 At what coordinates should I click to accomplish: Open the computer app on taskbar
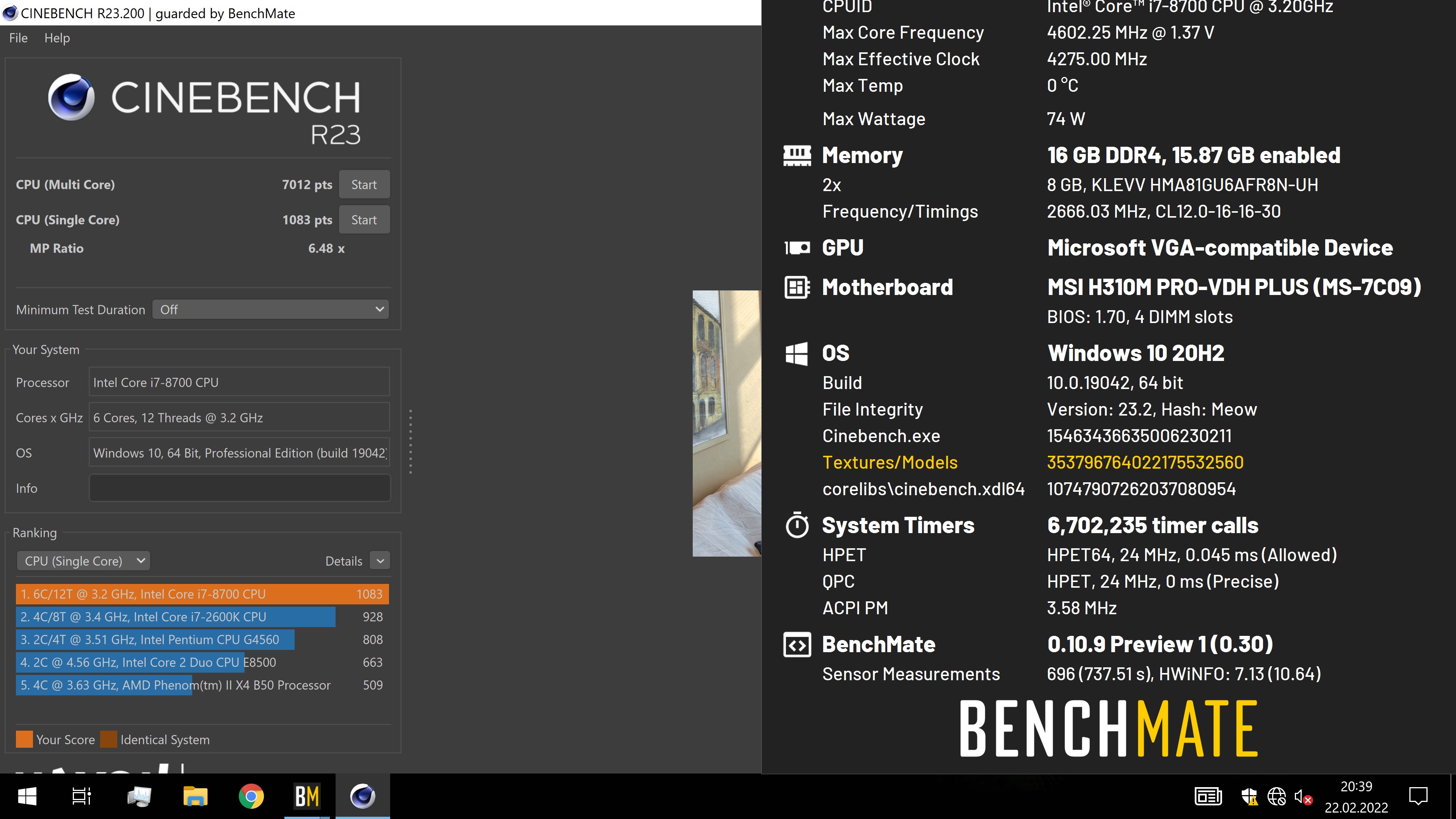coord(139,796)
